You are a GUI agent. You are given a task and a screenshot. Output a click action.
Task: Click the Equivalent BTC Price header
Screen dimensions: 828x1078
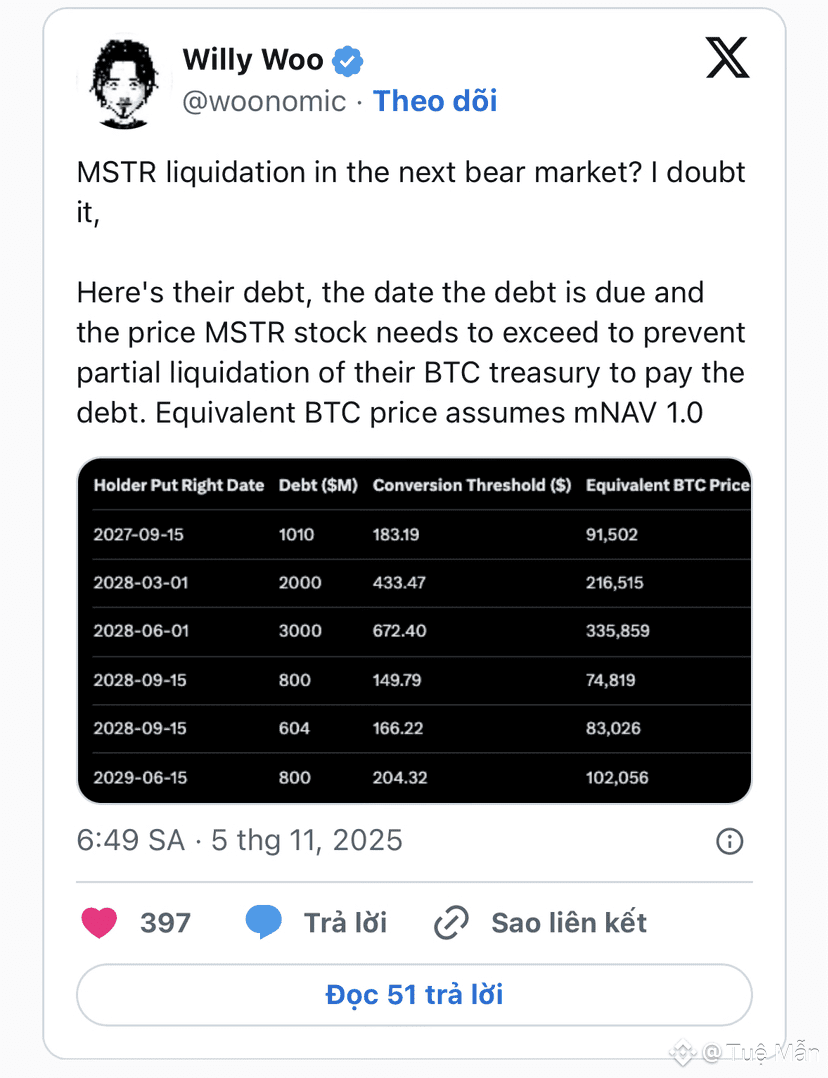tap(667, 485)
